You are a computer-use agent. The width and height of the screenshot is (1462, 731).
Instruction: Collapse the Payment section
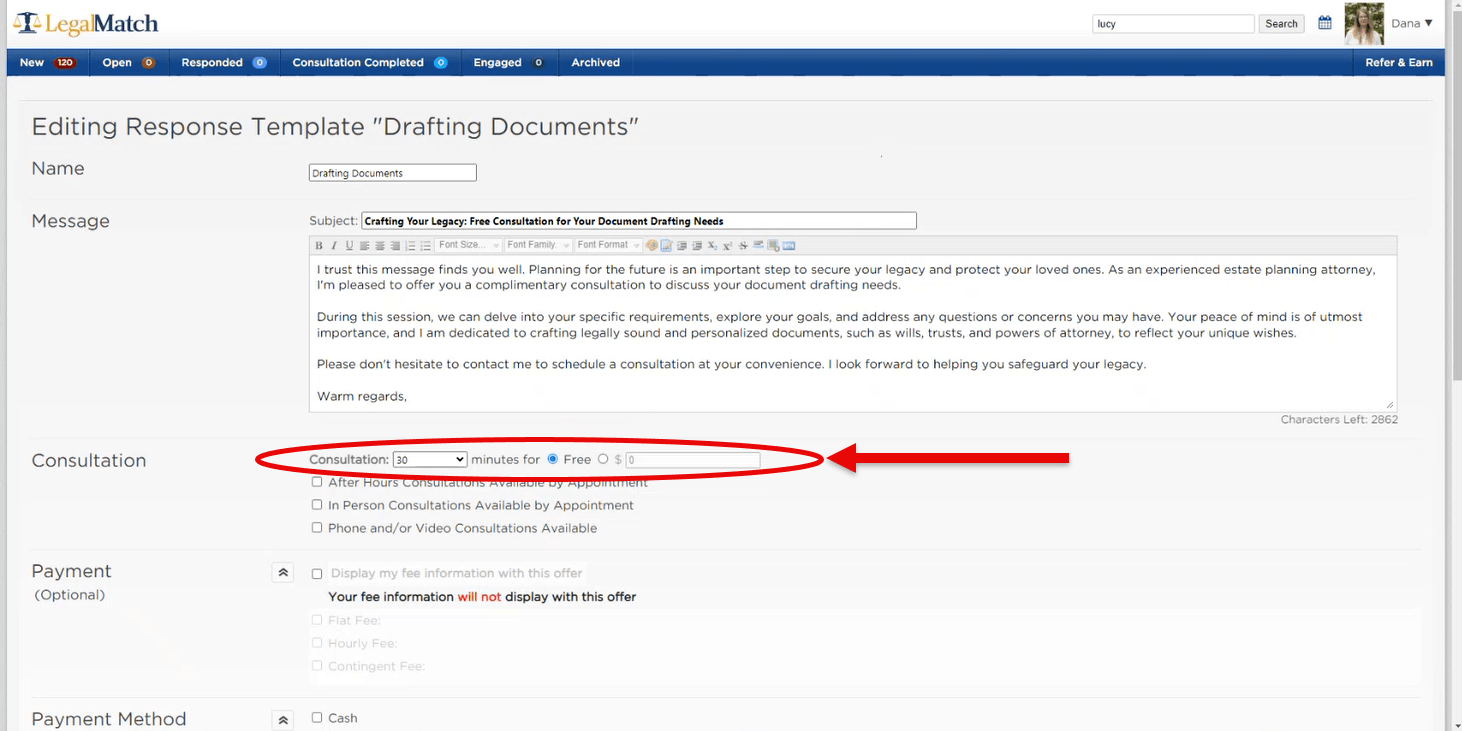(283, 573)
